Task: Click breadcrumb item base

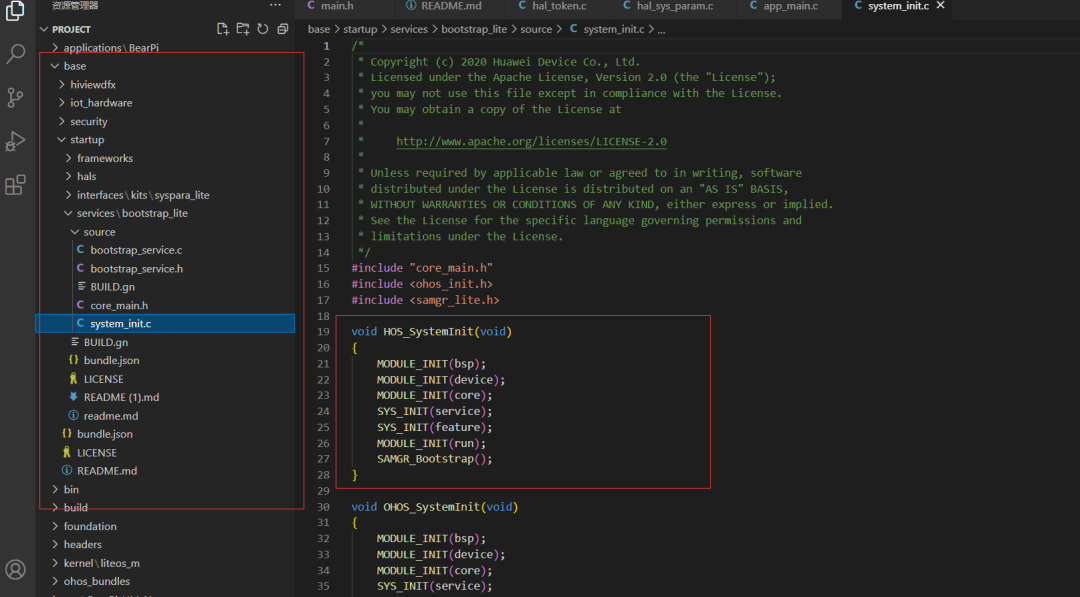Action: (319, 29)
